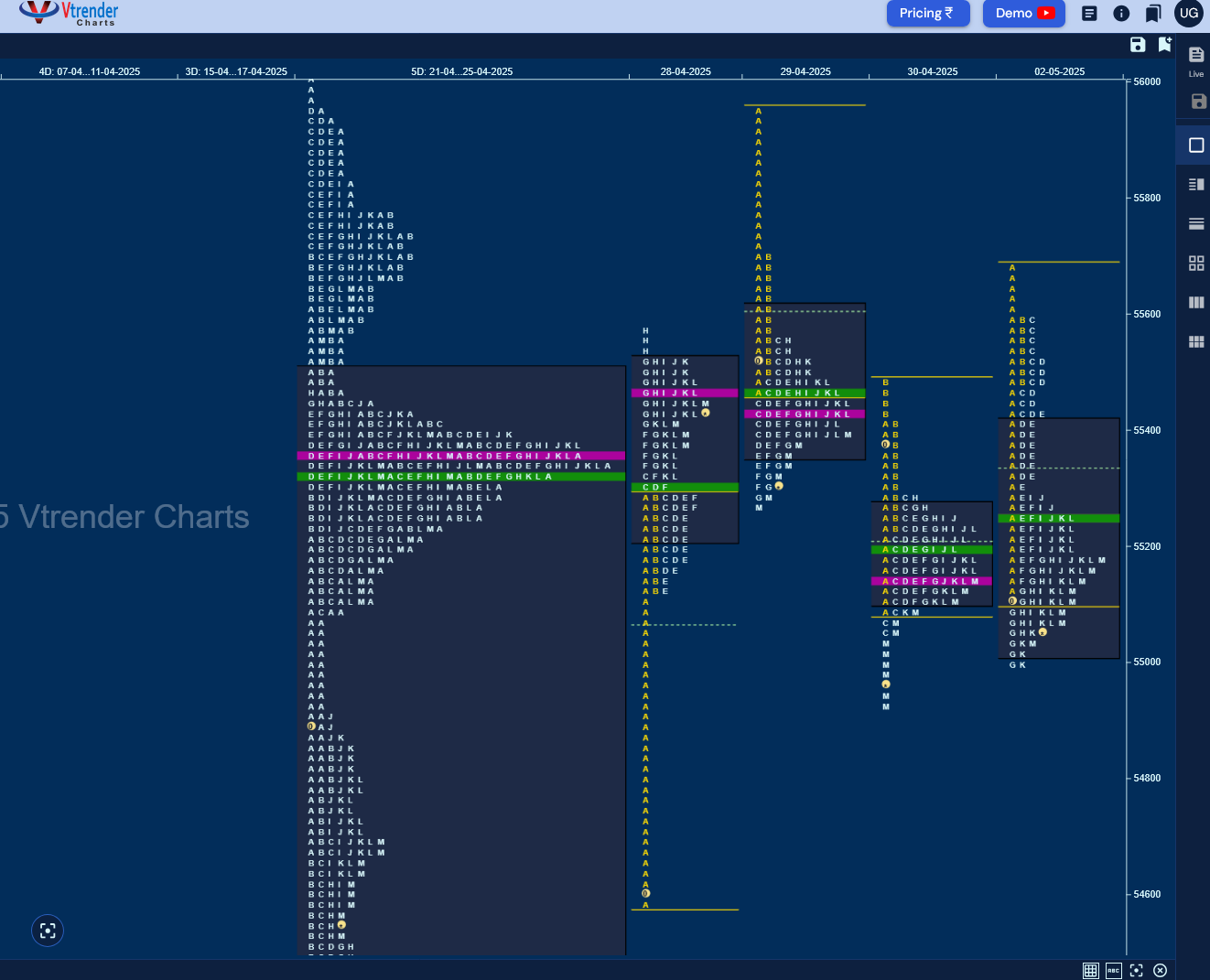Viewport: 1210px width, 980px height.
Task: Toggle the grid lines icon in status bar
Action: pos(1090,971)
